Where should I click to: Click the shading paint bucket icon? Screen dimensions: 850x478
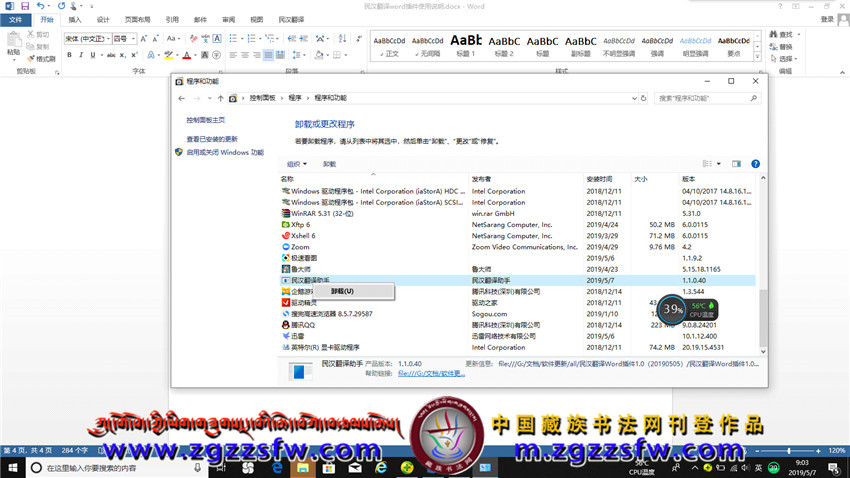click(319, 55)
